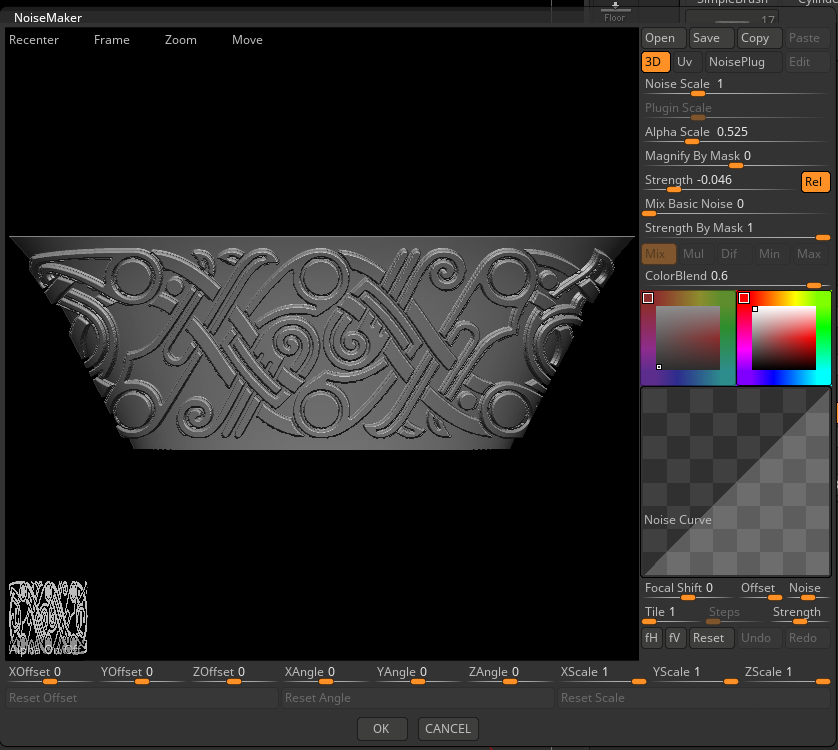
Task: Click inside the Noise Curve graph
Action: (736, 482)
